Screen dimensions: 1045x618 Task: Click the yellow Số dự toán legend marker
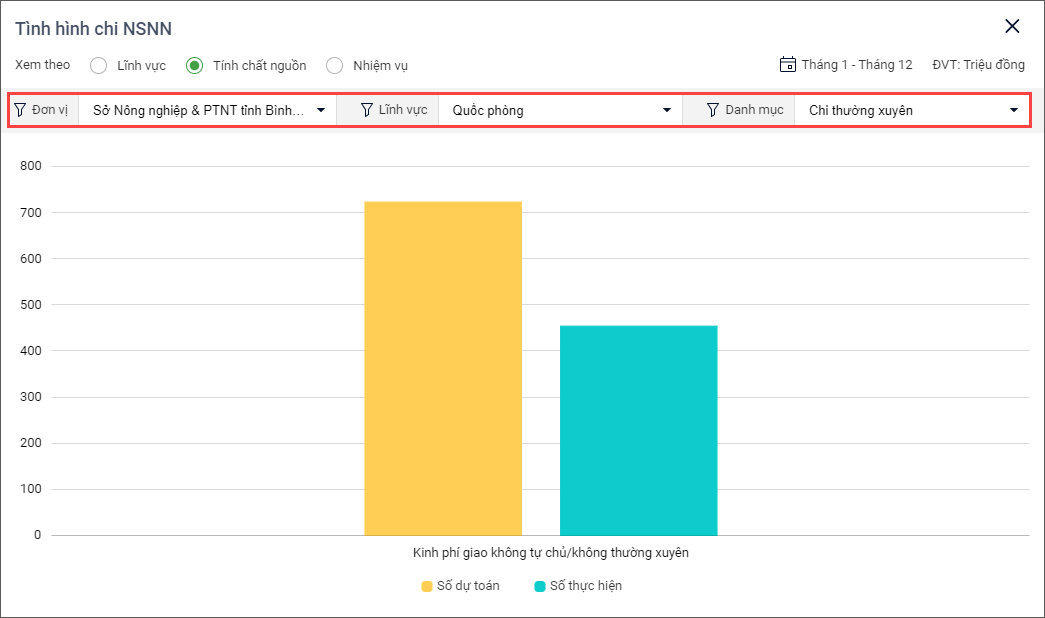427,586
